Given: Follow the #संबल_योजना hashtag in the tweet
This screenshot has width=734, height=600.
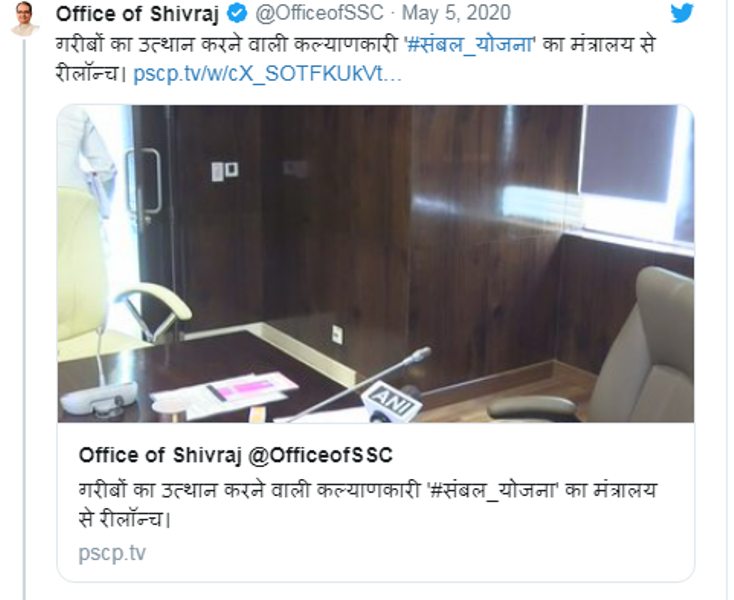Looking at the screenshot, I should point(470,45).
